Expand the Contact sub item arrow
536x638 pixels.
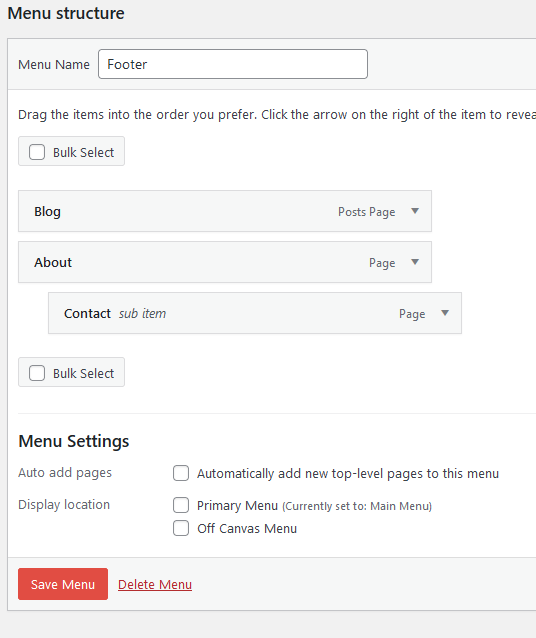445,313
